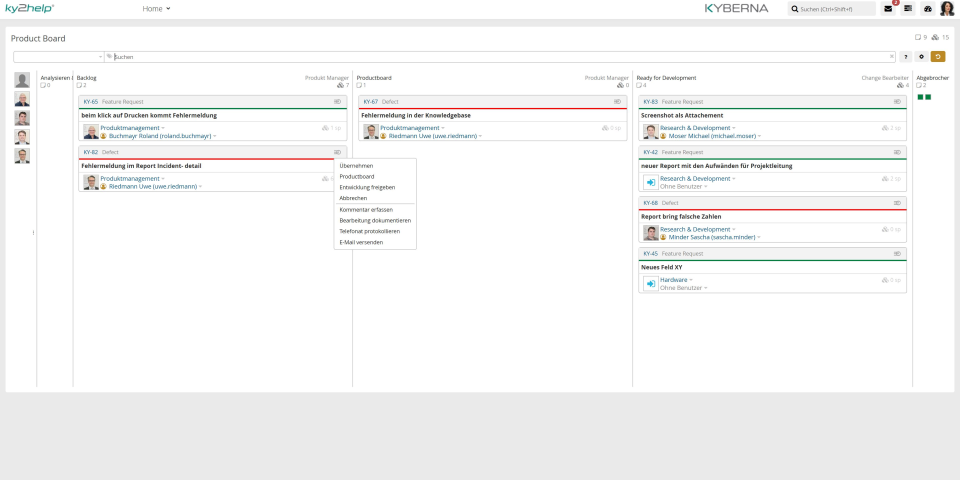Choose Bearbeitung dokumentieren menu entry
The image size is (960, 480).
[375, 220]
